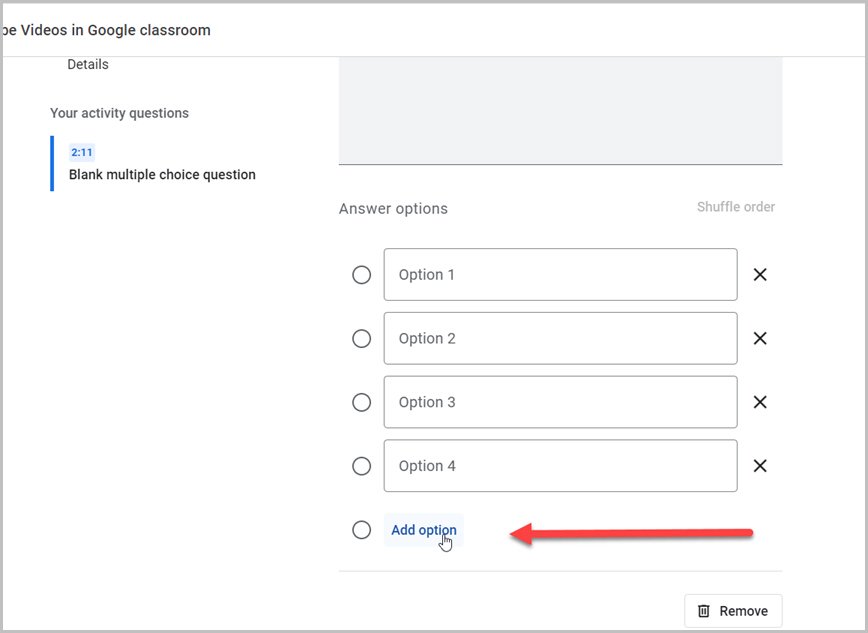The width and height of the screenshot is (868, 633).
Task: Select Blank multiple choice question item
Action: click(x=162, y=174)
